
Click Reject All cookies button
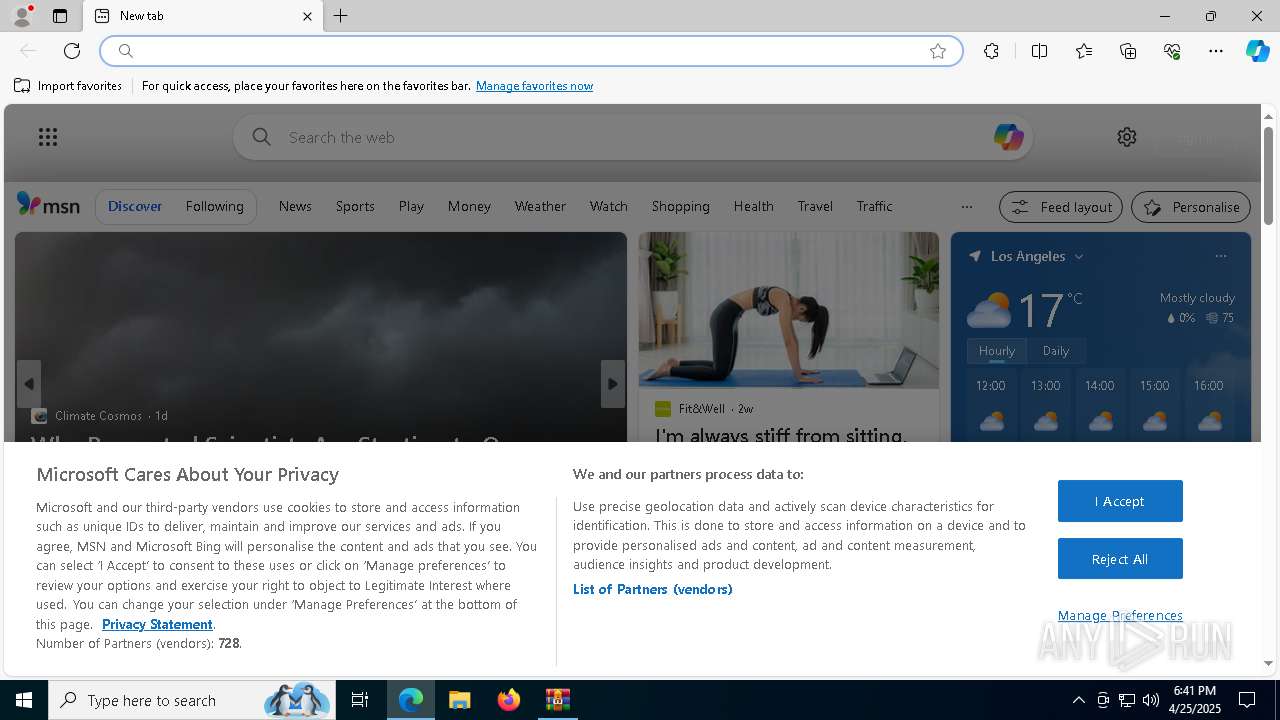click(1120, 559)
